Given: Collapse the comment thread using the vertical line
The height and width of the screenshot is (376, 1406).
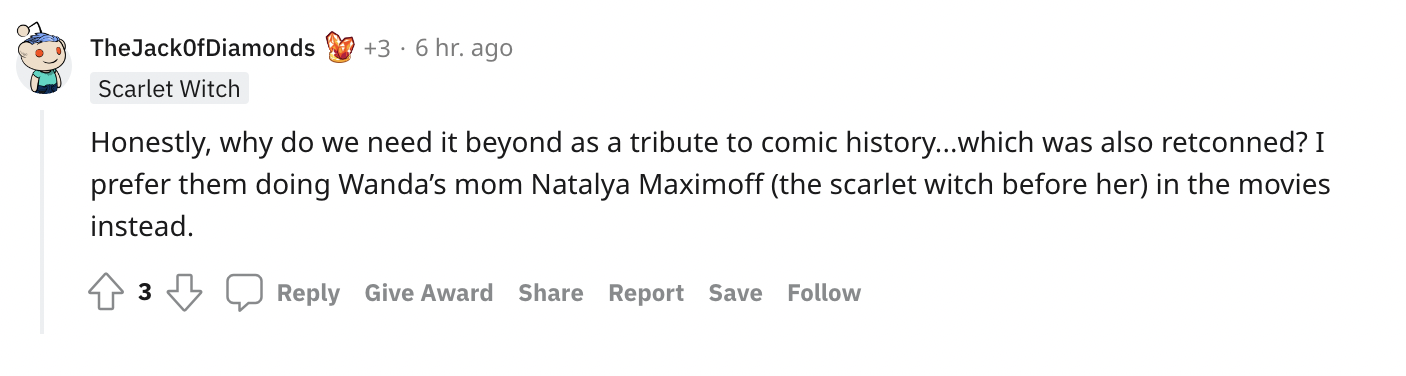Looking at the screenshot, I should (x=42, y=222).
